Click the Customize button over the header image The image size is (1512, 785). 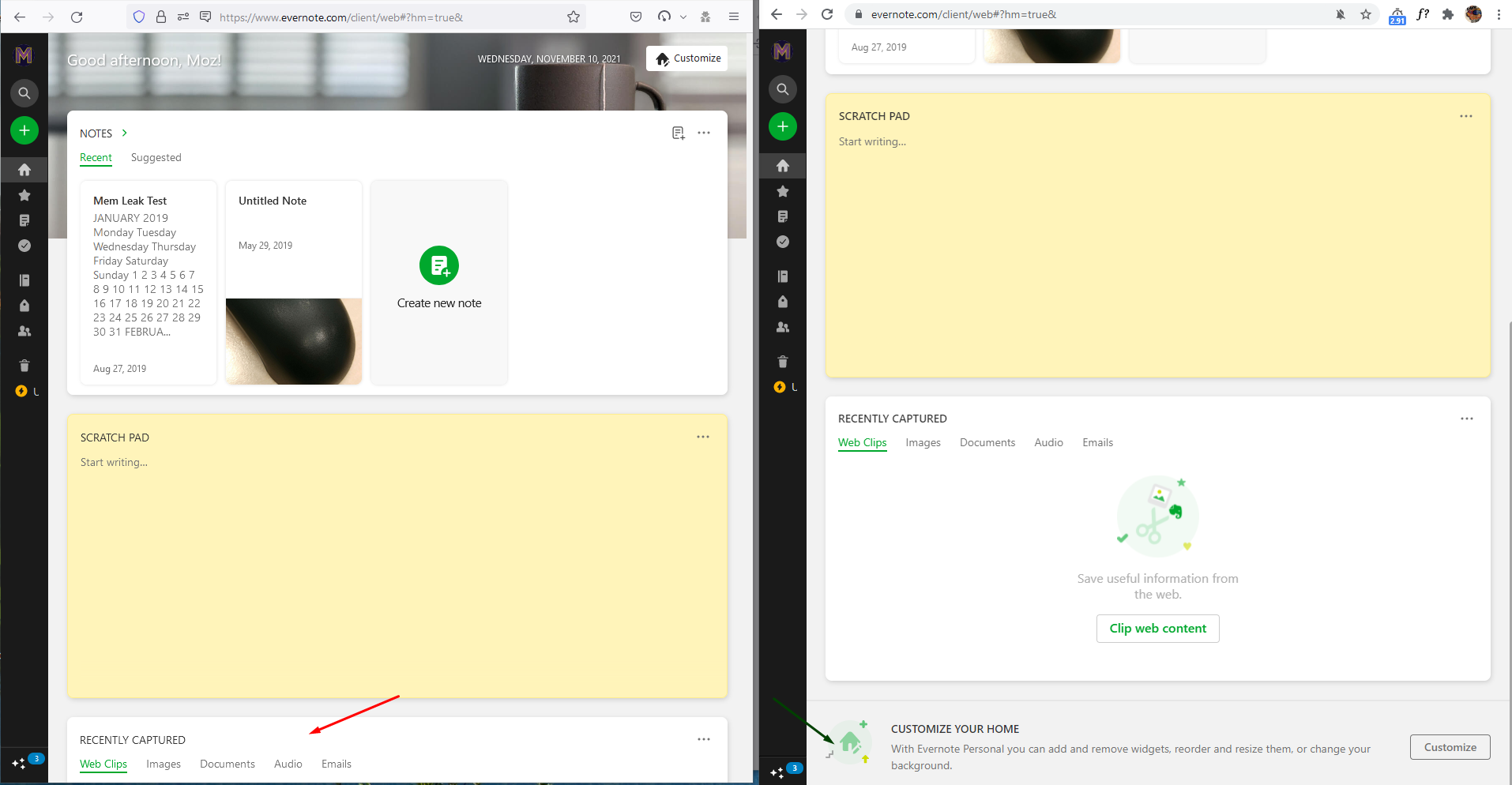687,58
